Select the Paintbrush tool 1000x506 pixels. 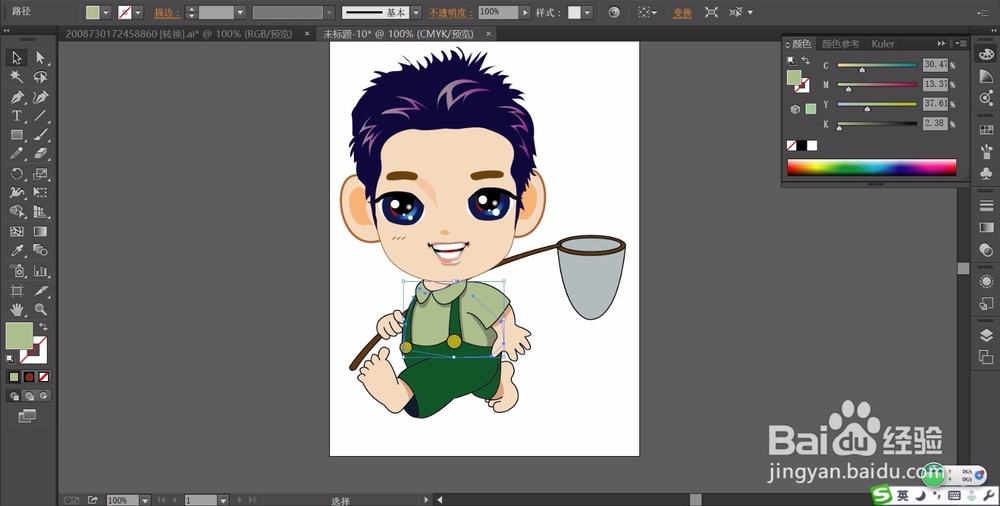[41, 135]
